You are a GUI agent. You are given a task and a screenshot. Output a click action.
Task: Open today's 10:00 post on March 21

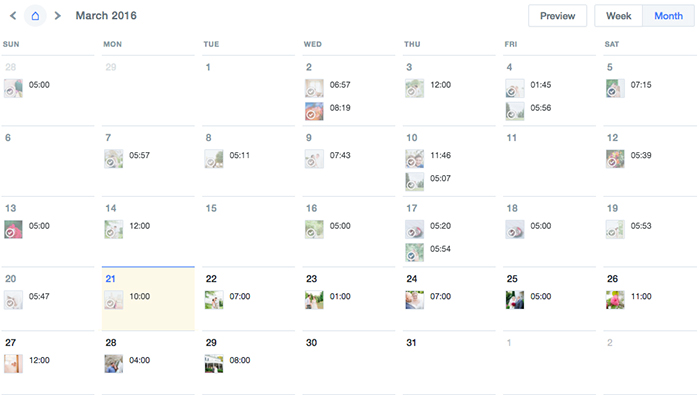coord(127,299)
